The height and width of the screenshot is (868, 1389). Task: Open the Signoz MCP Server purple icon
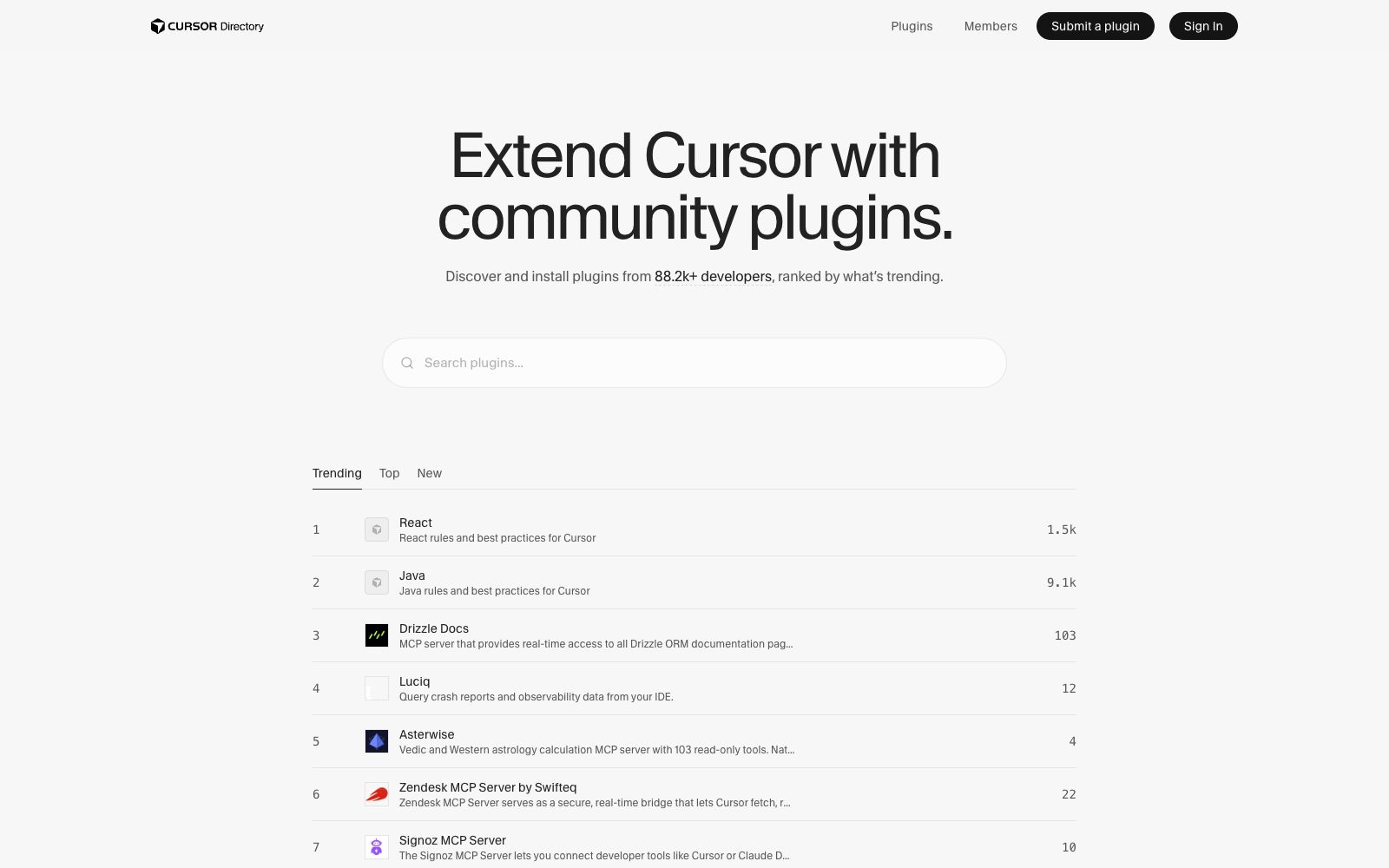[x=377, y=847]
